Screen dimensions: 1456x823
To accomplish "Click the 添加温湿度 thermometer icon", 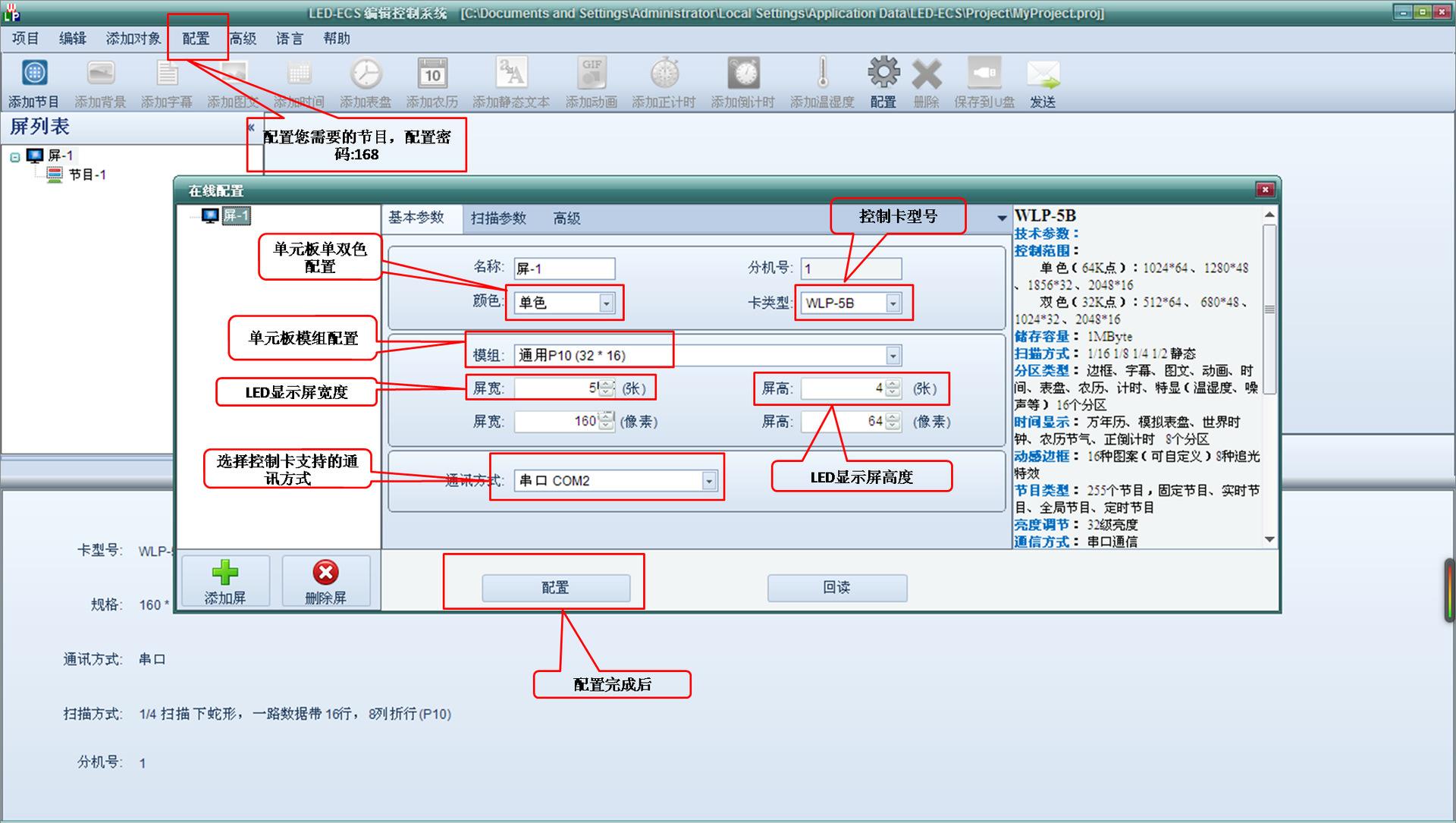I will click(x=823, y=74).
